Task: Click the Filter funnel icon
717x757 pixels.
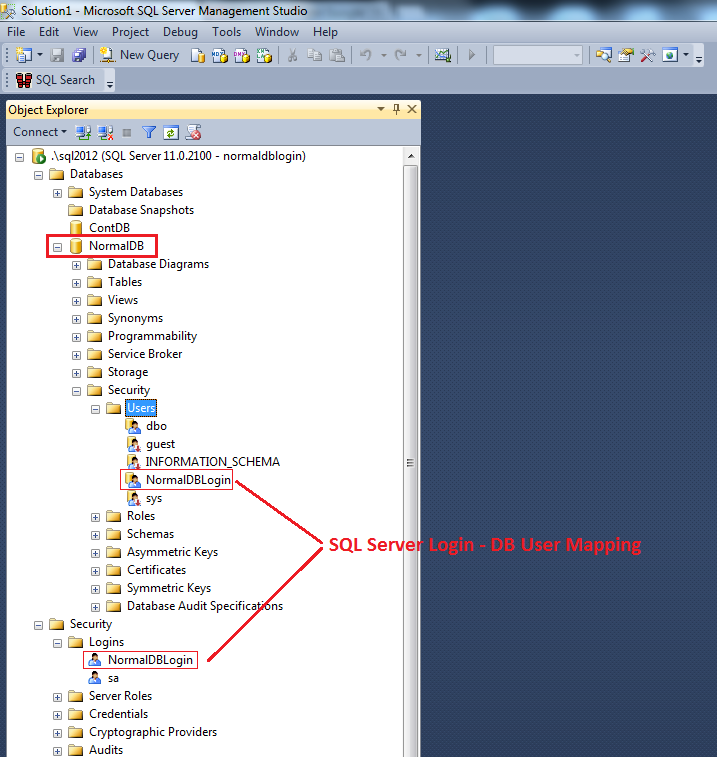Action: (149, 132)
